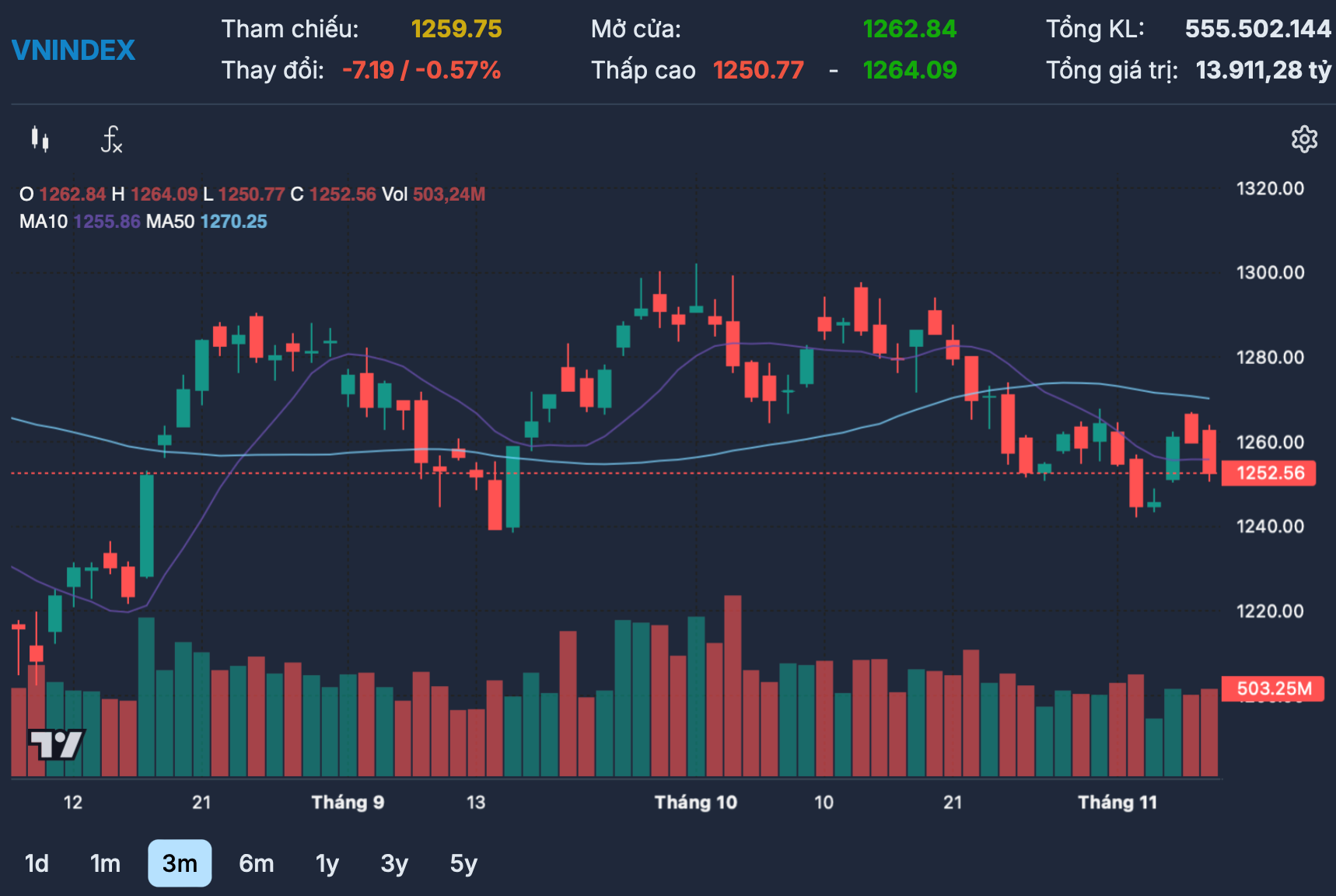
Task: Click the Tháng 11 date axis label
Action: coord(1117,802)
